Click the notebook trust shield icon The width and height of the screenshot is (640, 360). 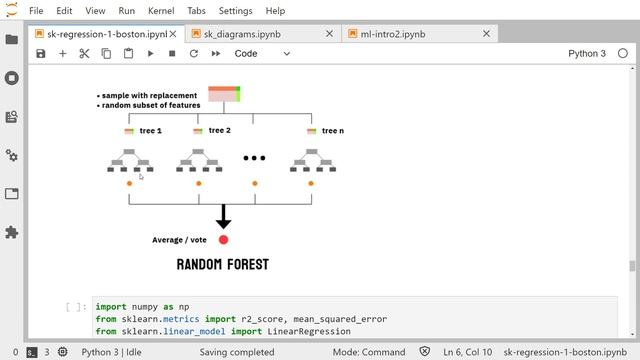tap(425, 351)
